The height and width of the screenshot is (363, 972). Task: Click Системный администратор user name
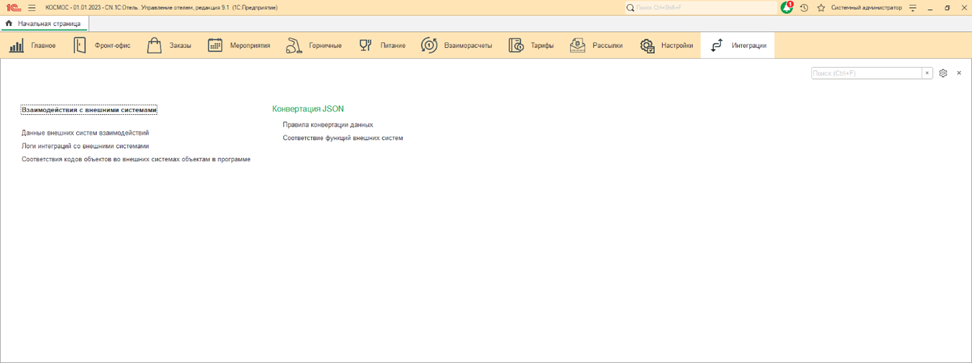pyautogui.click(x=867, y=8)
